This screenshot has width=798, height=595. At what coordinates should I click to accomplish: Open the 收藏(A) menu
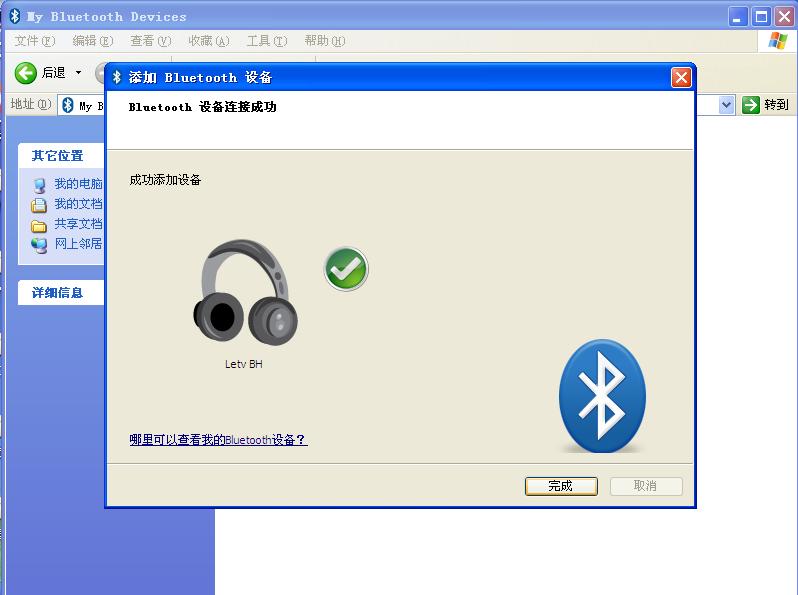[x=209, y=41]
